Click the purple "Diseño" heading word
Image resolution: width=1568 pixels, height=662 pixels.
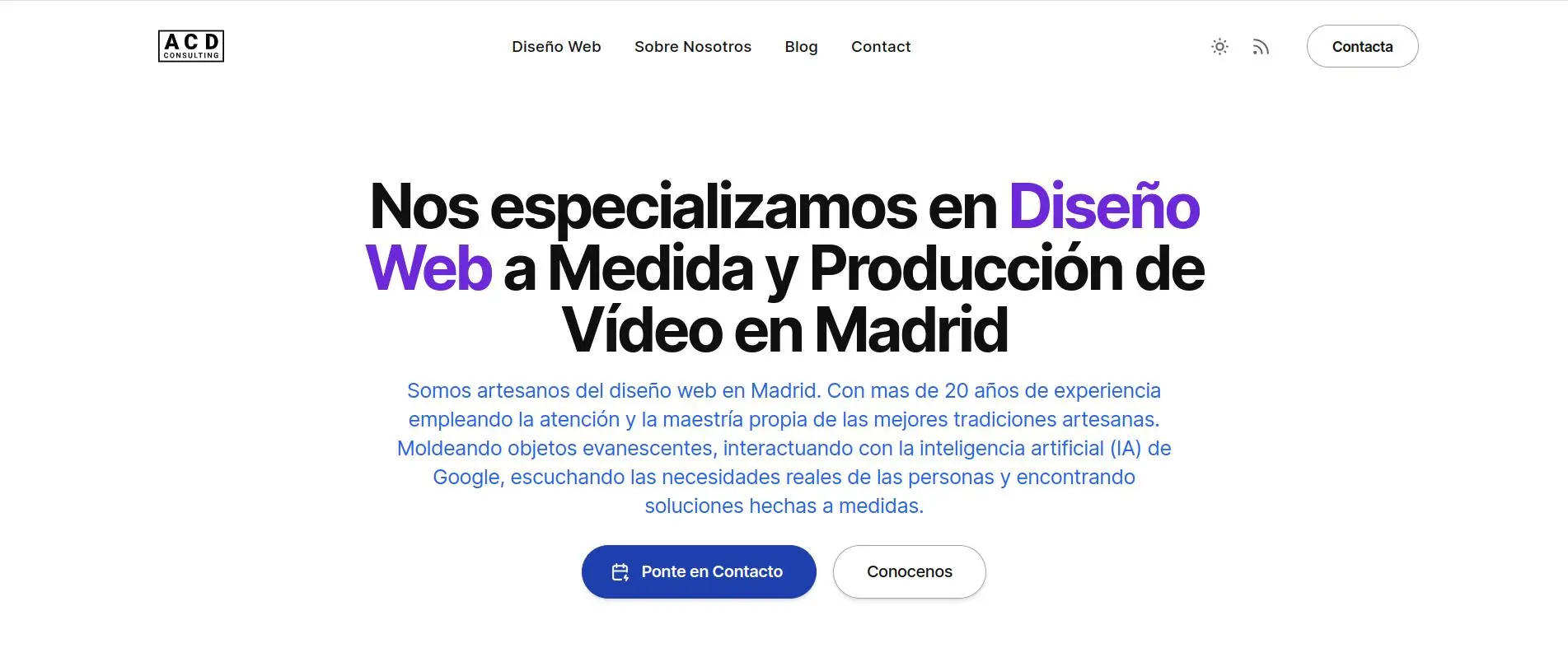1104,207
